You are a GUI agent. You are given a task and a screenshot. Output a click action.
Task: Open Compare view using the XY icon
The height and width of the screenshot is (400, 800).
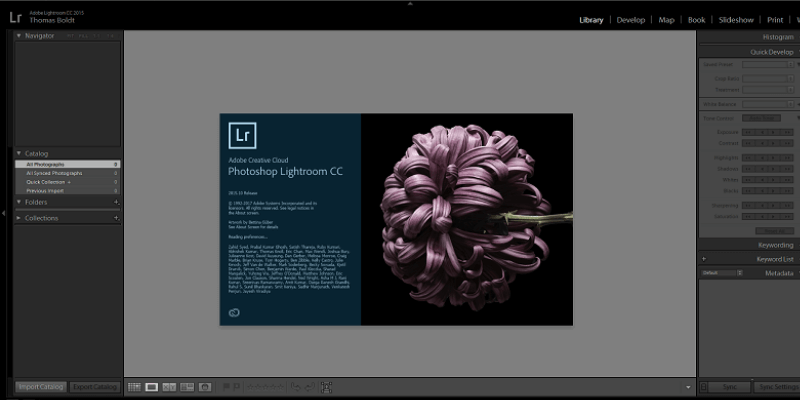click(169, 387)
